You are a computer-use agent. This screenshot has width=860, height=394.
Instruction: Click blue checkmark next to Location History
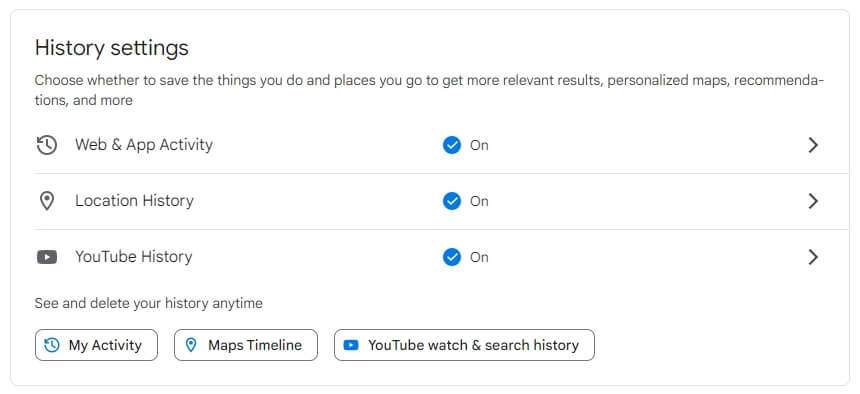452,201
